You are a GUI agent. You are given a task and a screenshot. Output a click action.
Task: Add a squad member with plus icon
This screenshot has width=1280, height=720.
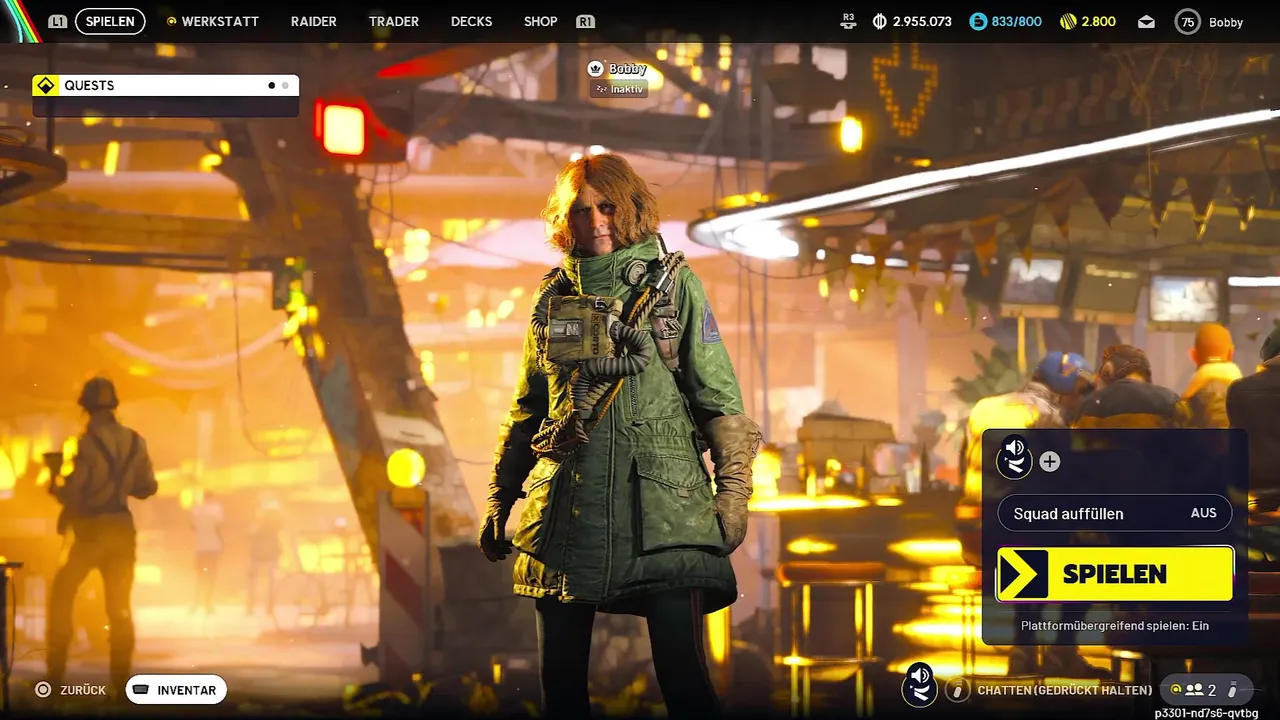(1049, 461)
